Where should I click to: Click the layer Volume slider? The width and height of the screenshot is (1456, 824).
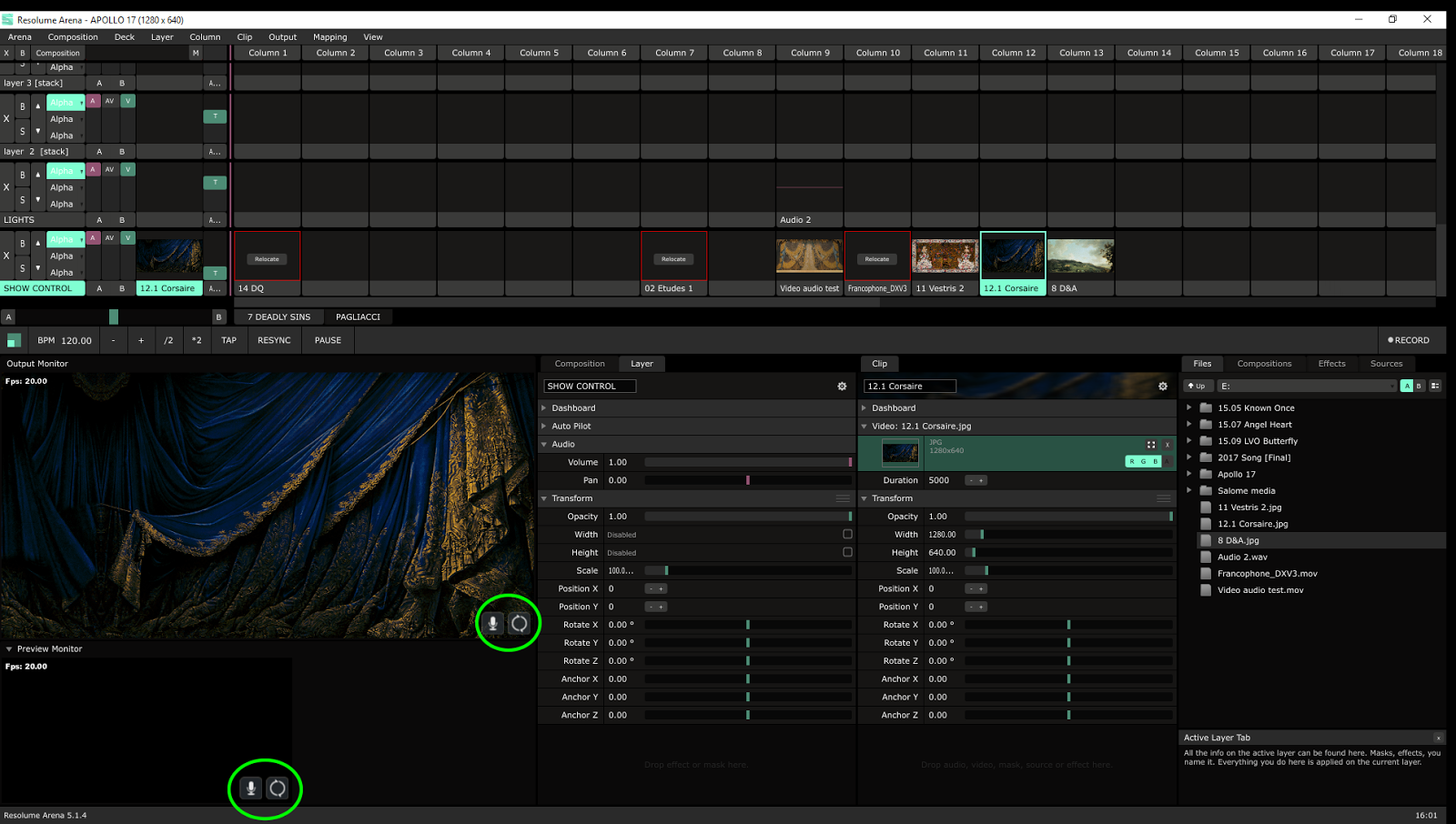pyautogui.click(x=747, y=462)
